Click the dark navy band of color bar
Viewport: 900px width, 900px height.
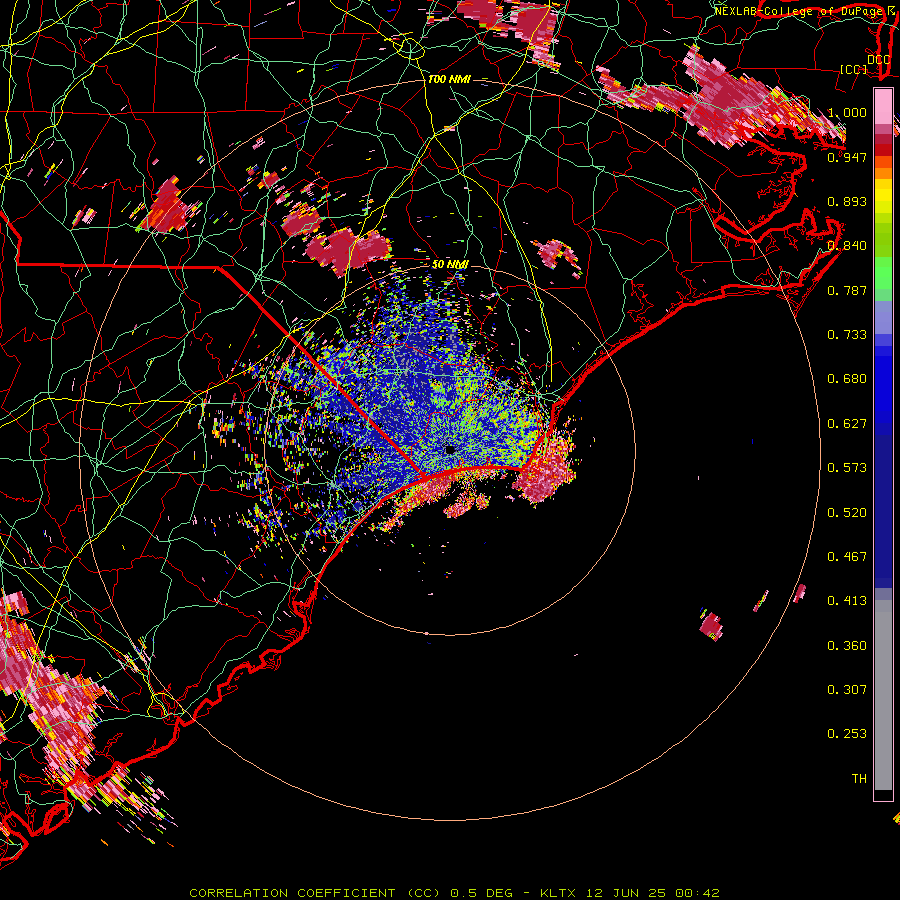point(883,508)
